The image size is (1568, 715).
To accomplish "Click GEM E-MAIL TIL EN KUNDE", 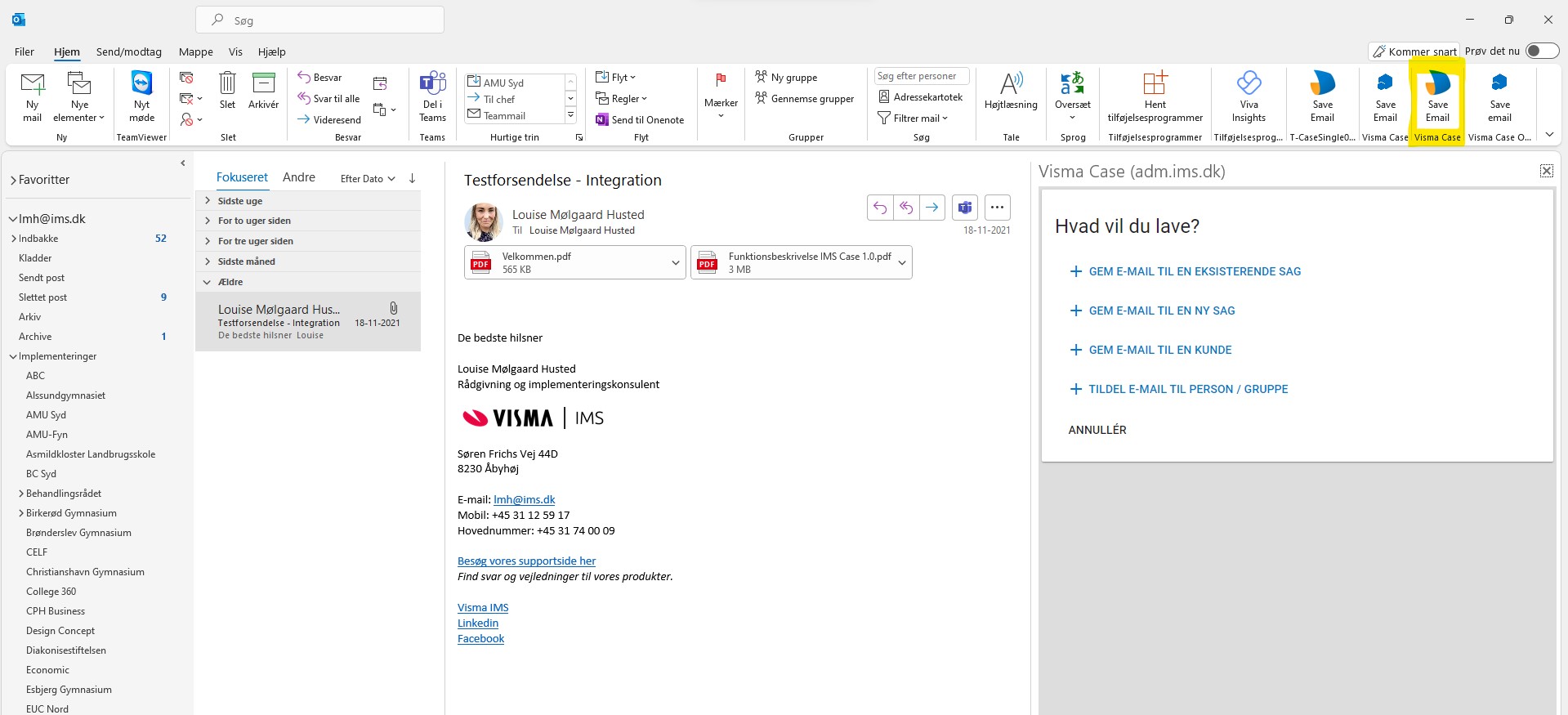I will (1150, 350).
